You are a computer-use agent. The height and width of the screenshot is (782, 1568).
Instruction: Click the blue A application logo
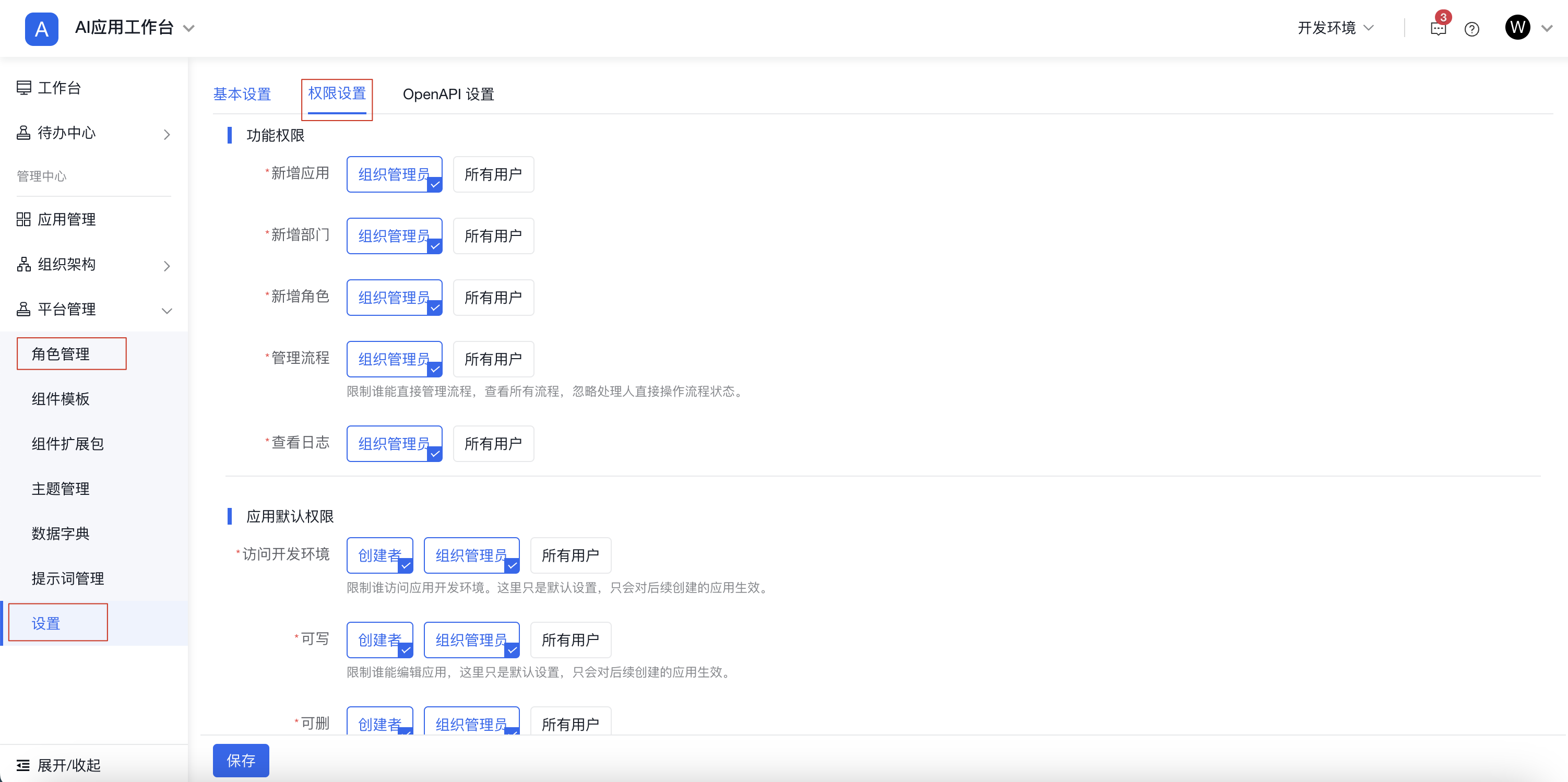click(x=41, y=29)
